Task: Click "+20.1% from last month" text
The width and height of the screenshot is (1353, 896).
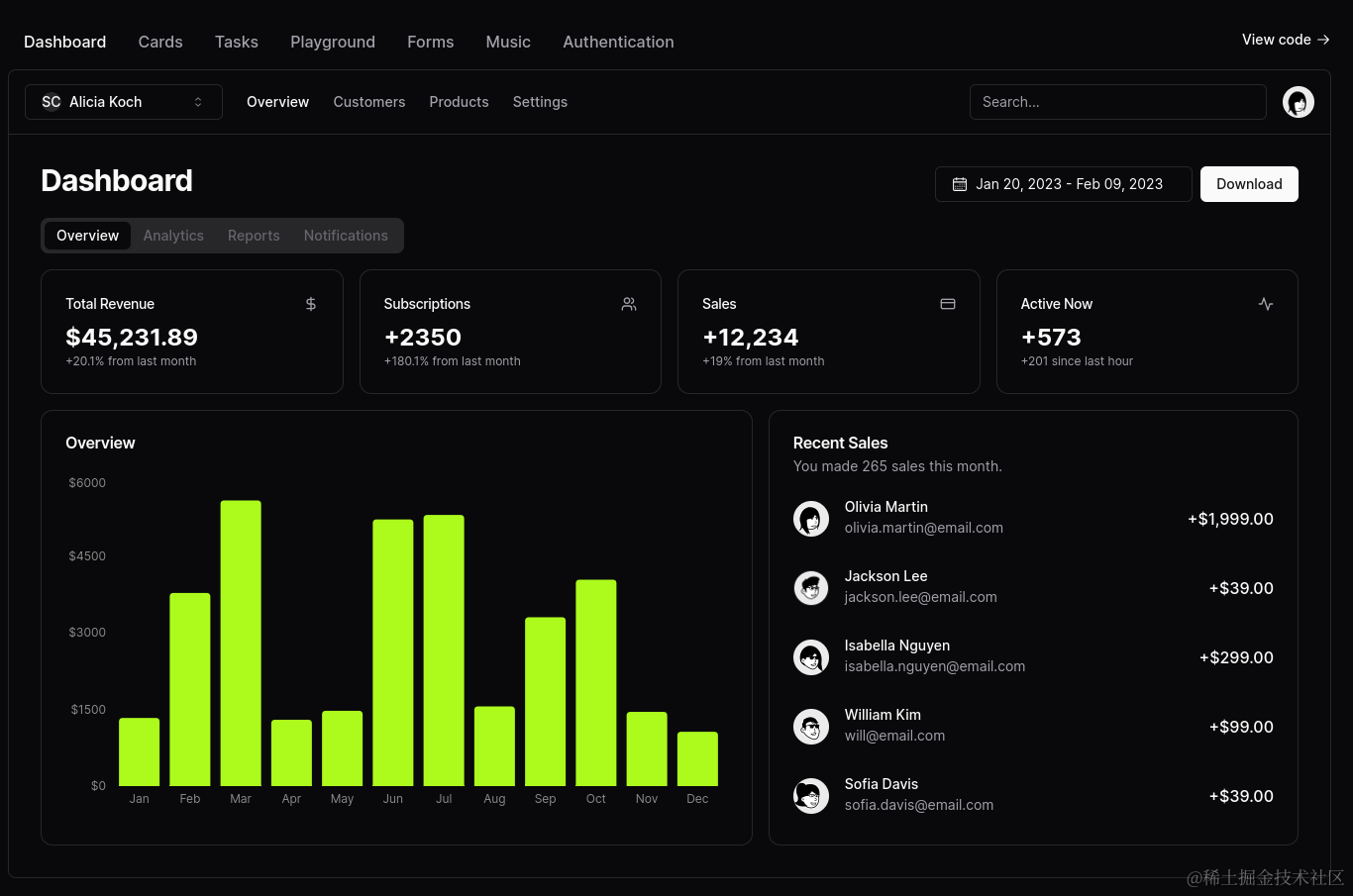Action: 131,361
